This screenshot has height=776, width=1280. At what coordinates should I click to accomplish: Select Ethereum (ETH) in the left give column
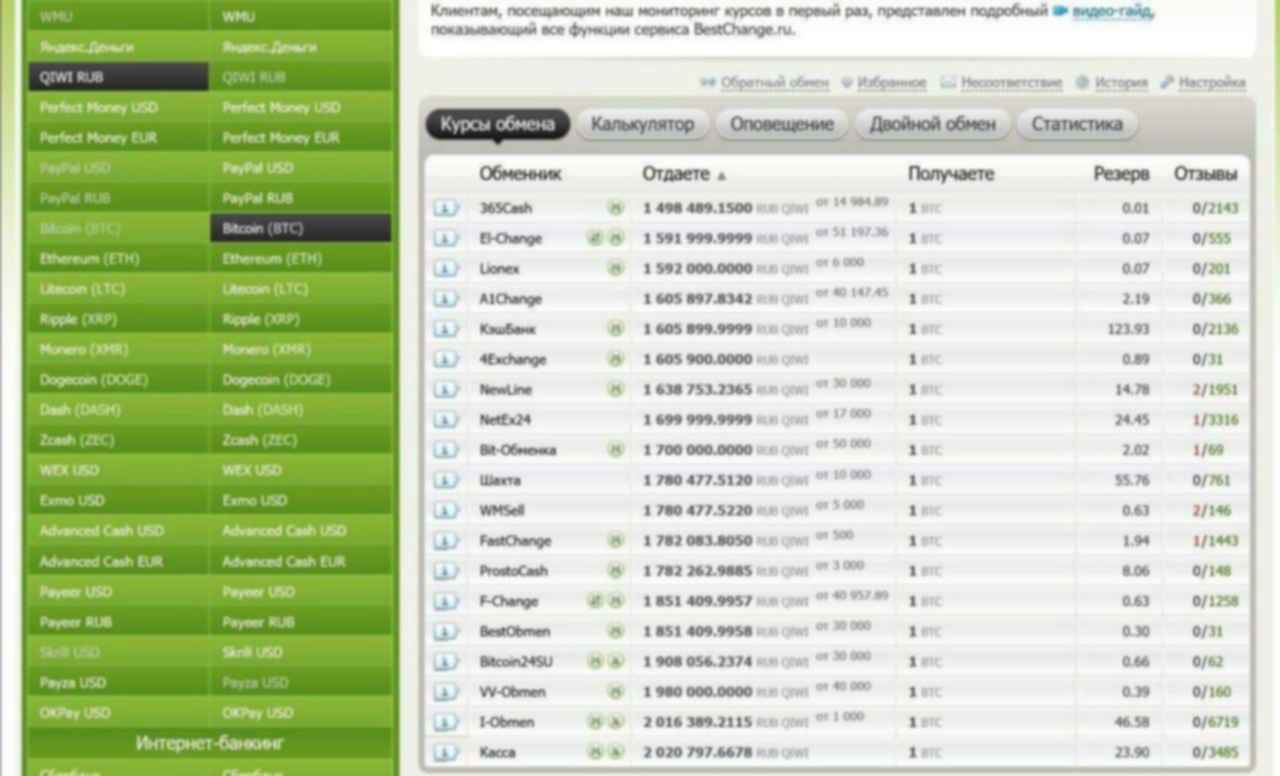[90, 259]
